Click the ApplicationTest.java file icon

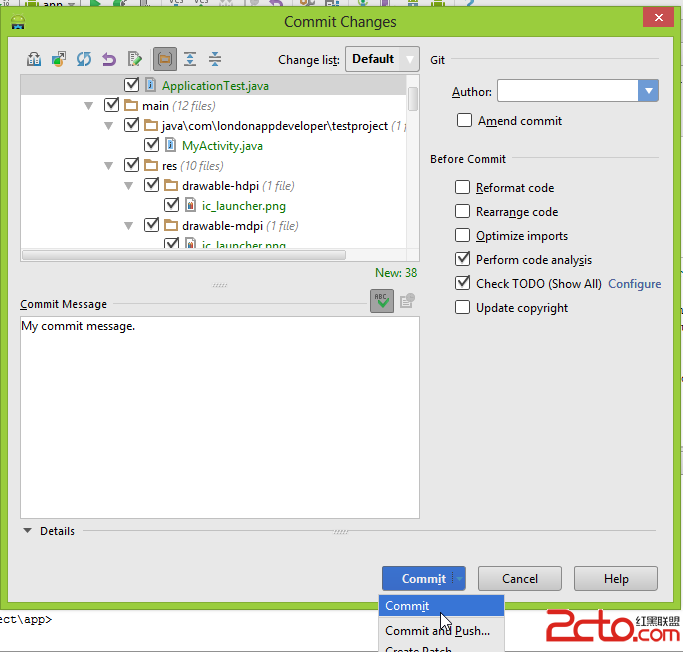(x=150, y=85)
